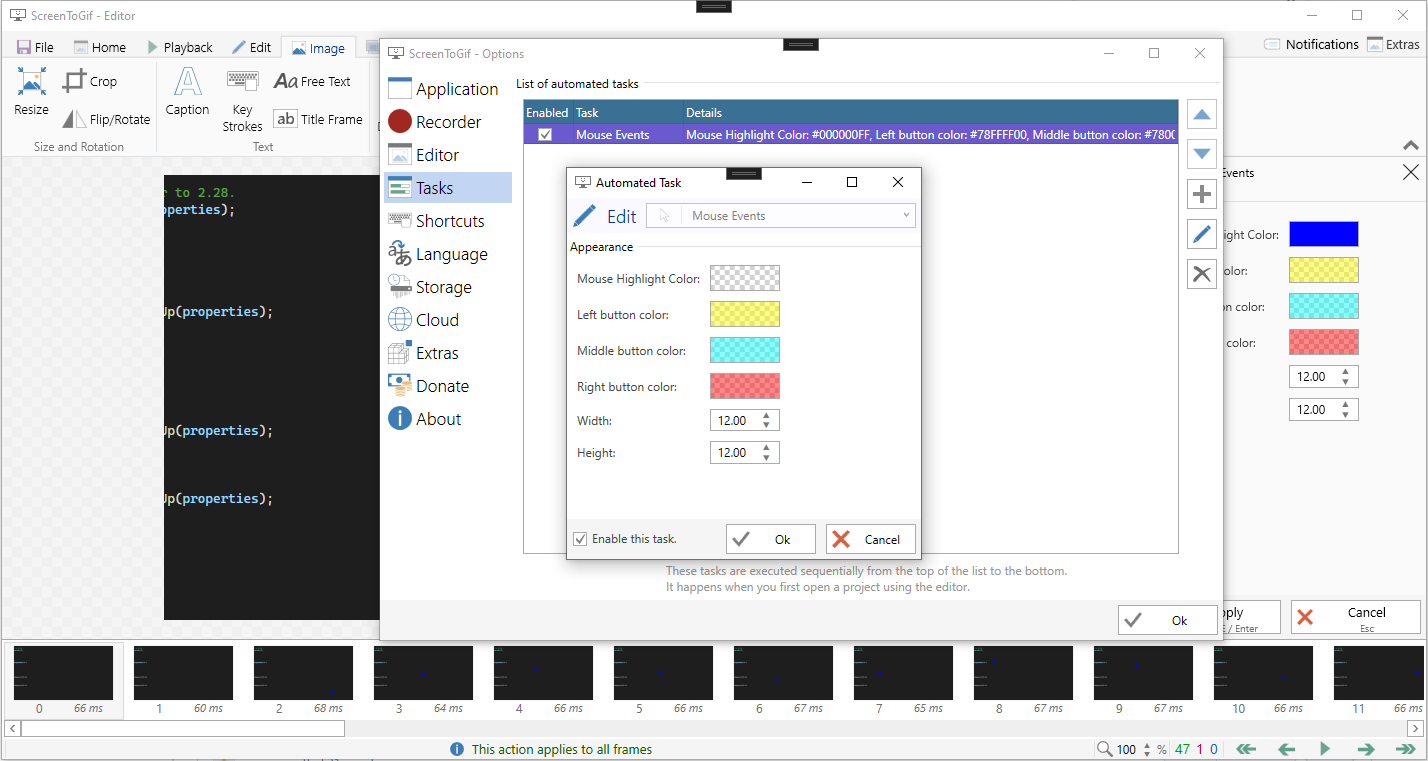Toggle Enabled checkbox for Mouse Events task

coord(545,135)
